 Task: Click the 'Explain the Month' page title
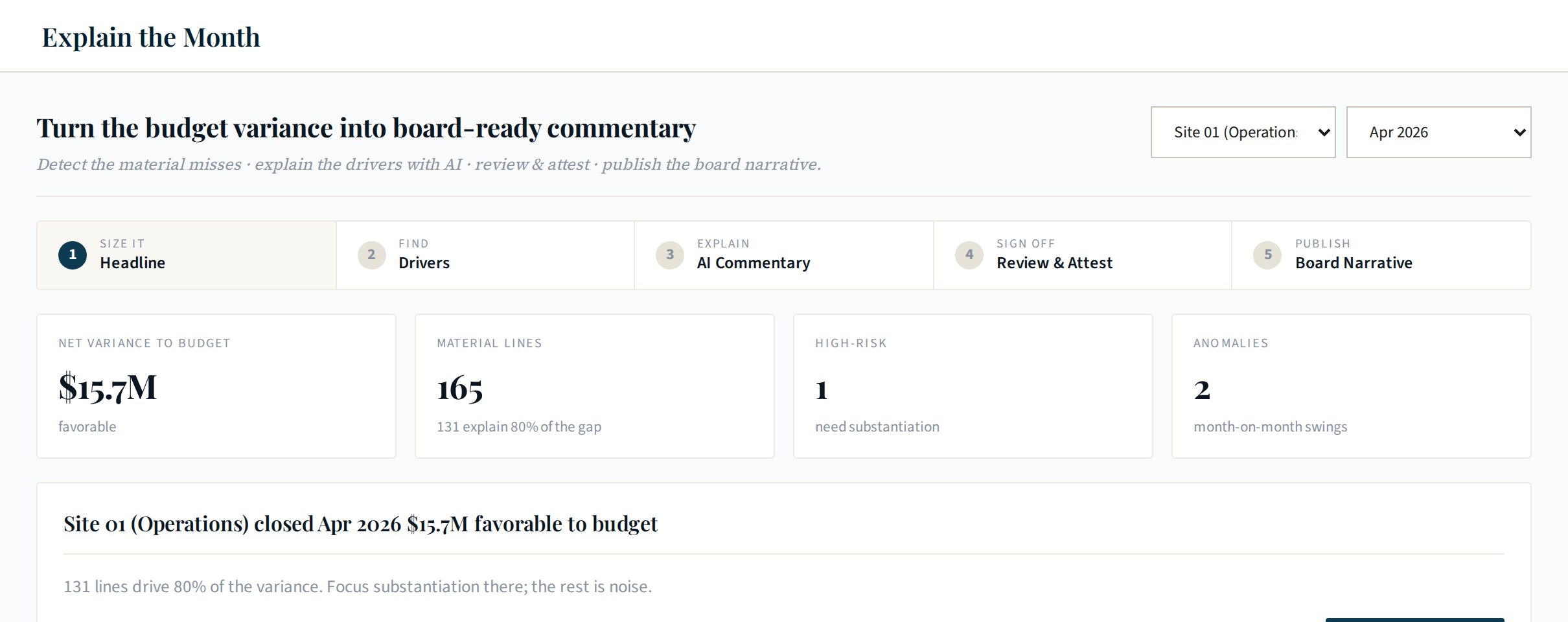[151, 38]
